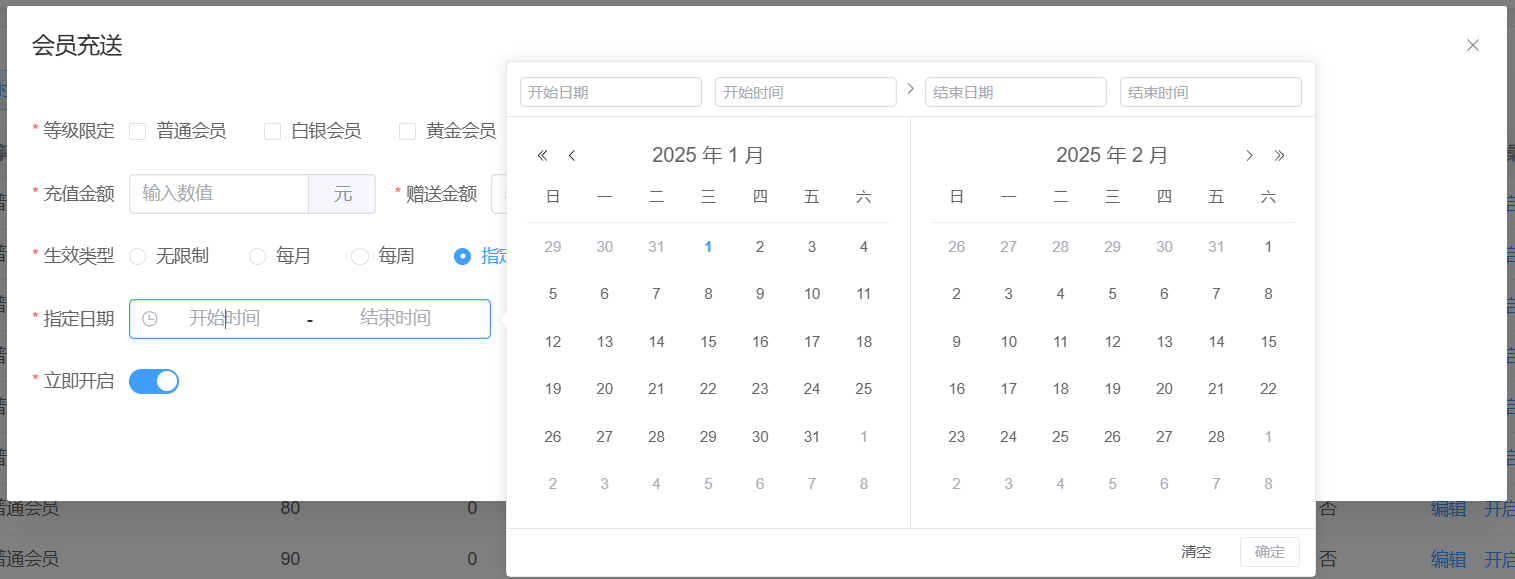Click the 结束时间 field in picker header
This screenshot has width=1515, height=579.
tap(1211, 92)
